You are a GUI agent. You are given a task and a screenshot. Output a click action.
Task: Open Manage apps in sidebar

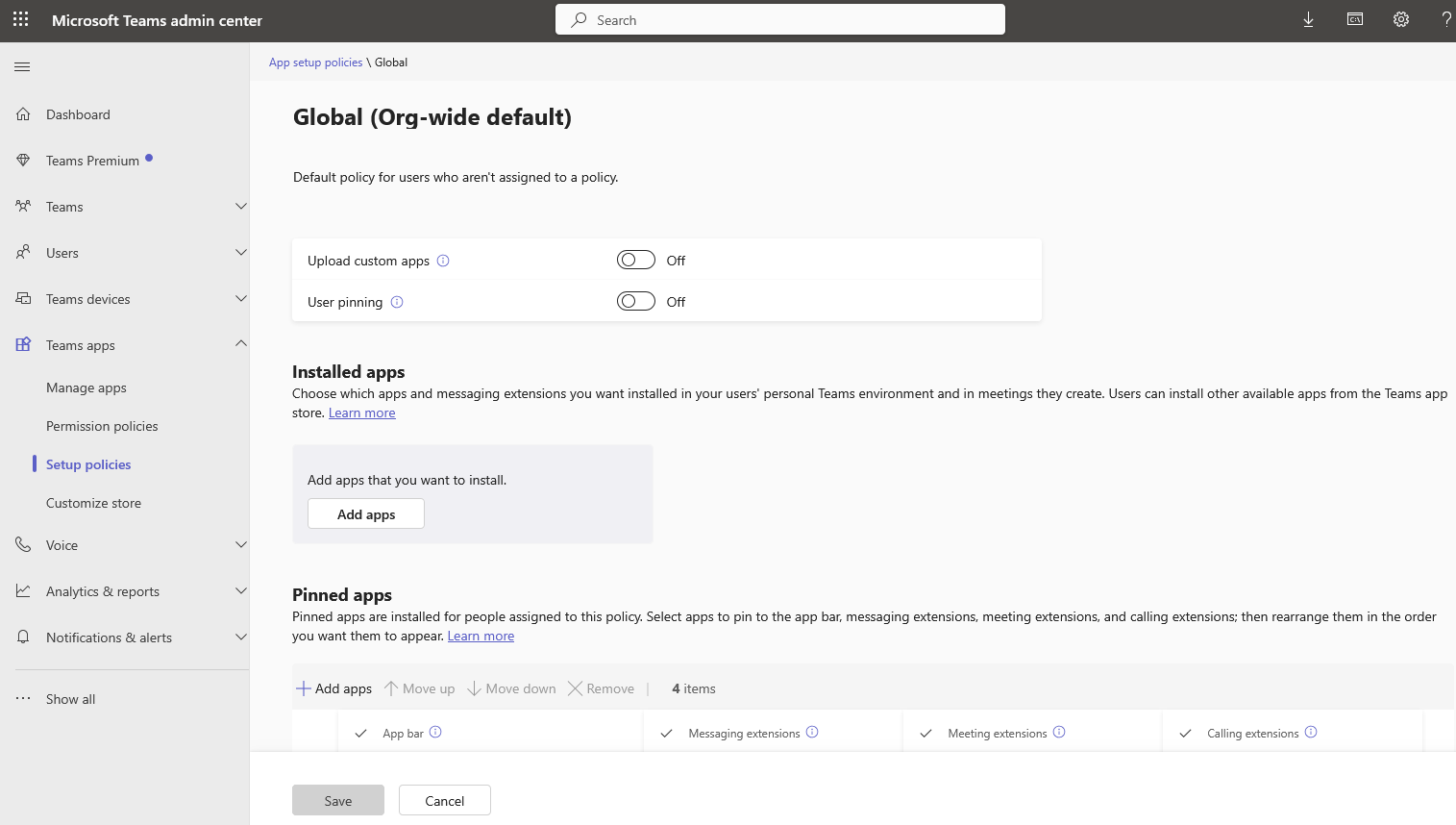(86, 387)
